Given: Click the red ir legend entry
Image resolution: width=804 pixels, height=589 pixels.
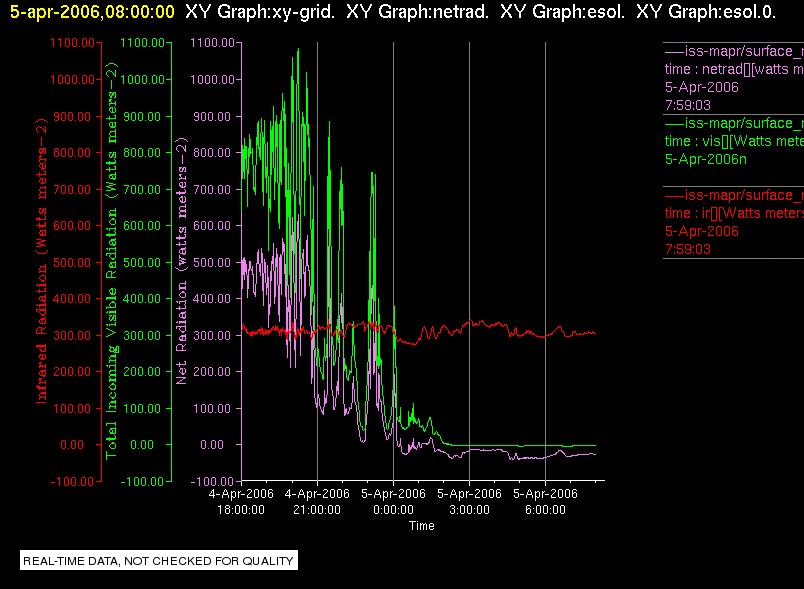Looking at the screenshot, I should point(734,222).
